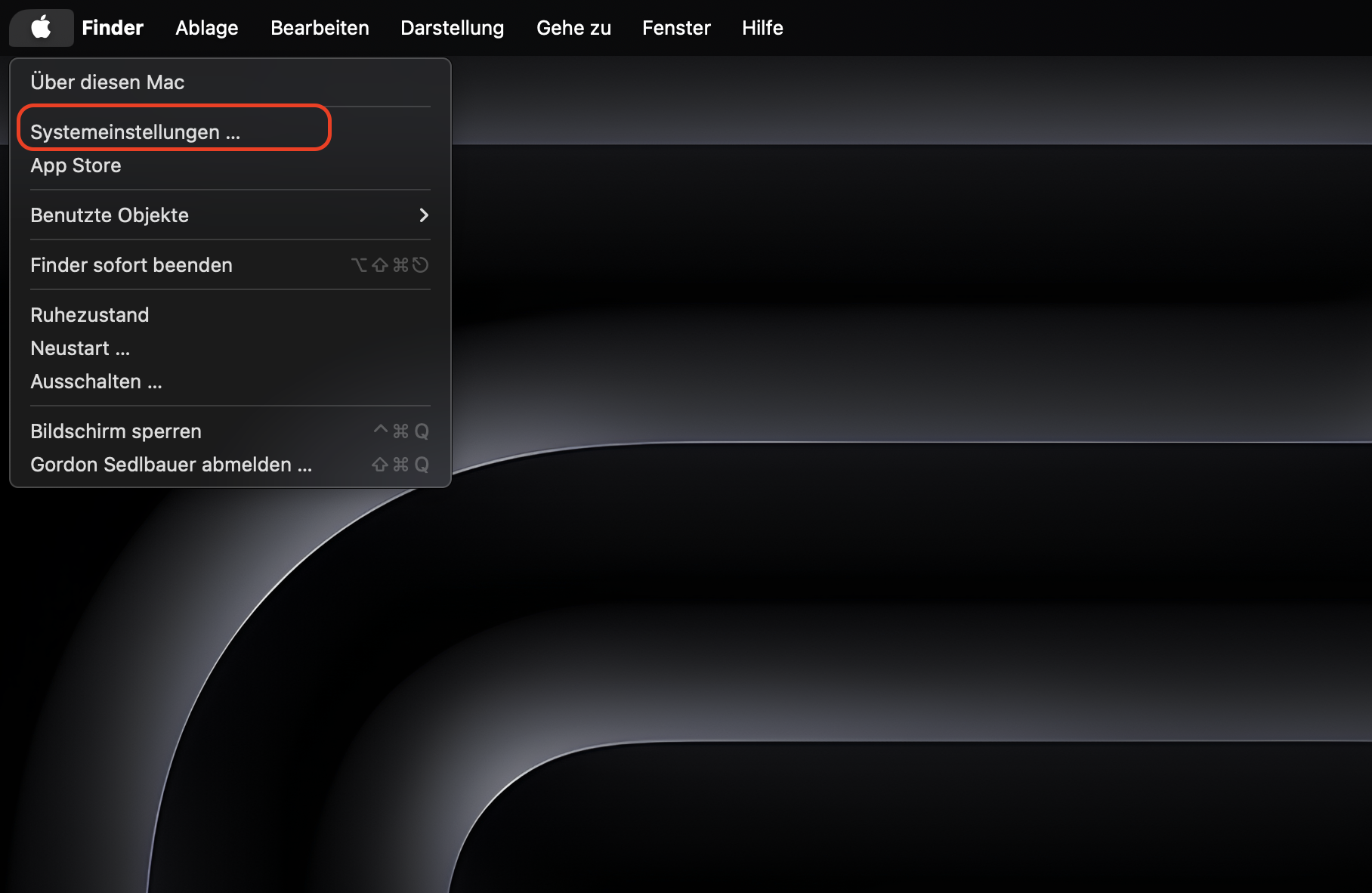The height and width of the screenshot is (893, 1372).
Task: Open the Gehe zu menu
Action: tap(573, 27)
